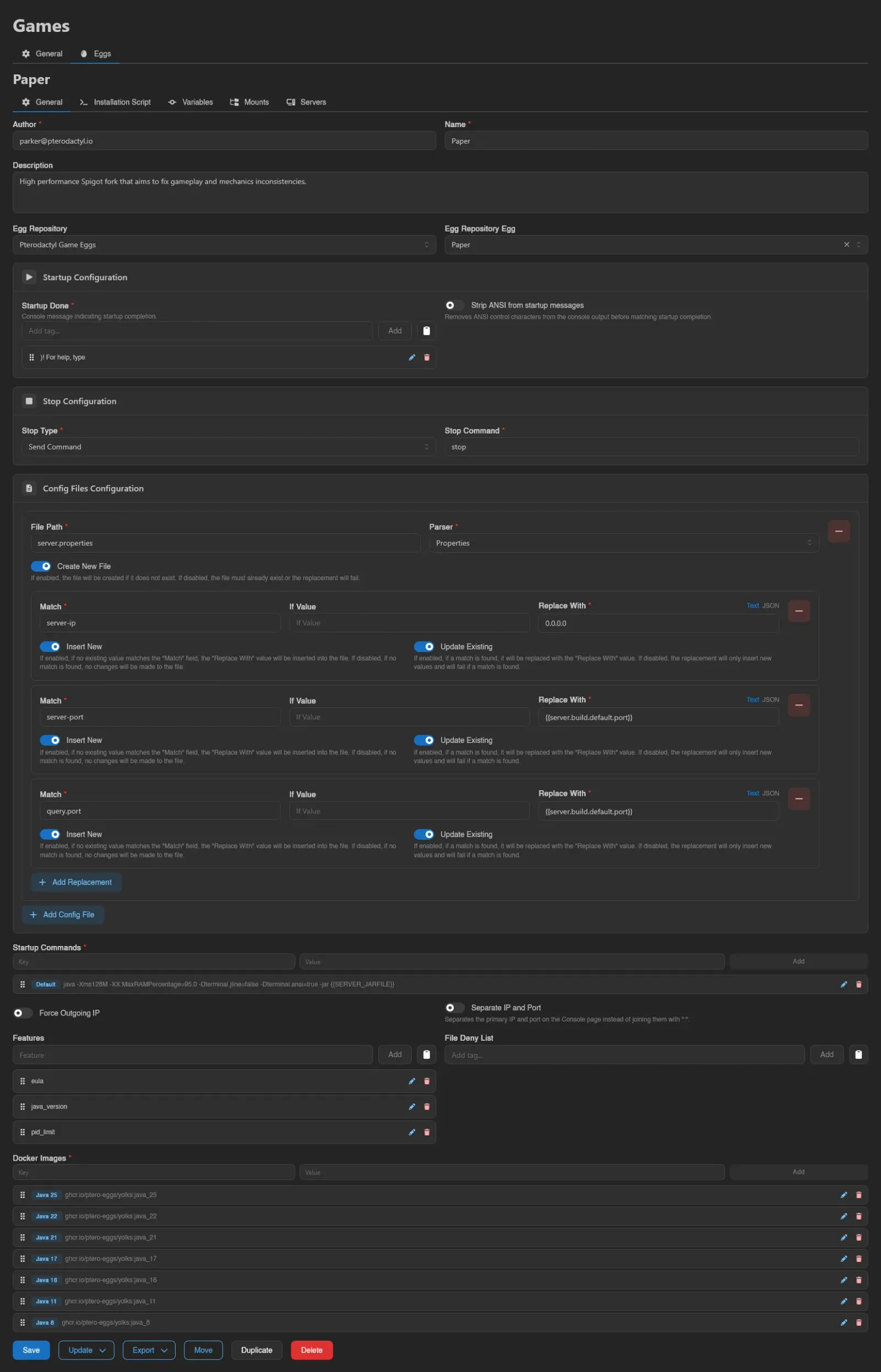
Task: Edit the java_version feature
Action: [x=411, y=1107]
